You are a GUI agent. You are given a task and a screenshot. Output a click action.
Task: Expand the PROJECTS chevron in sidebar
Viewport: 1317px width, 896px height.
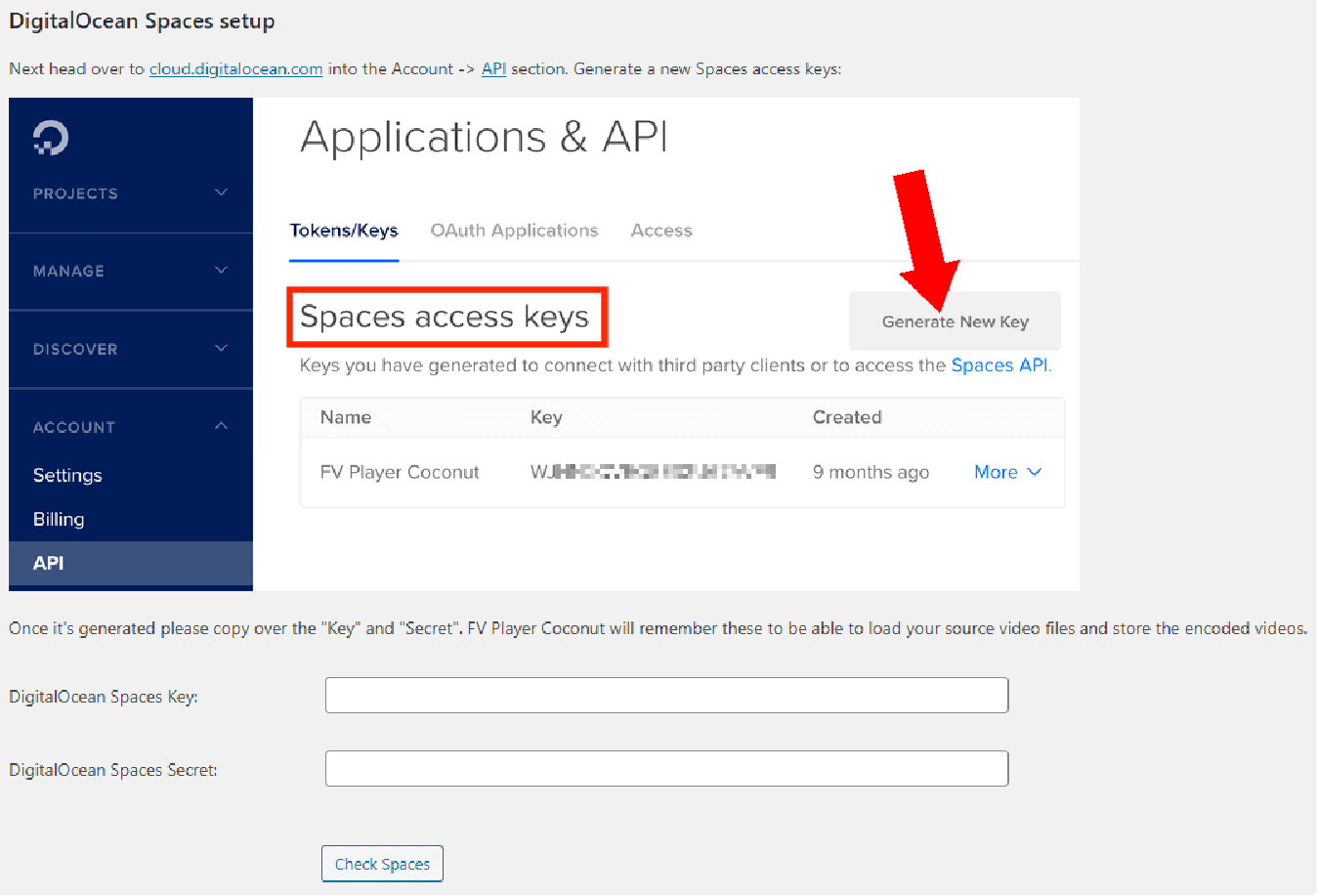[221, 192]
